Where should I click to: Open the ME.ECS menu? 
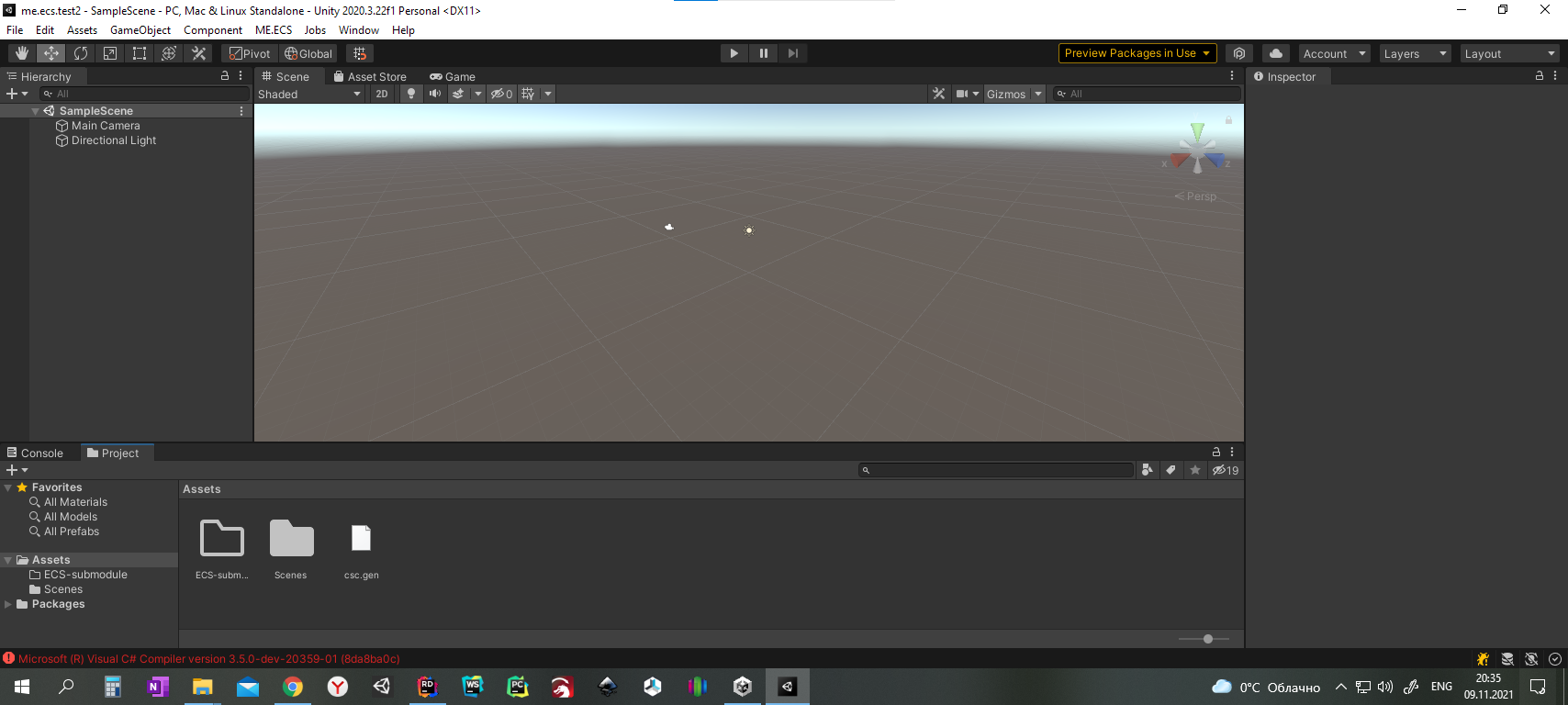point(274,30)
